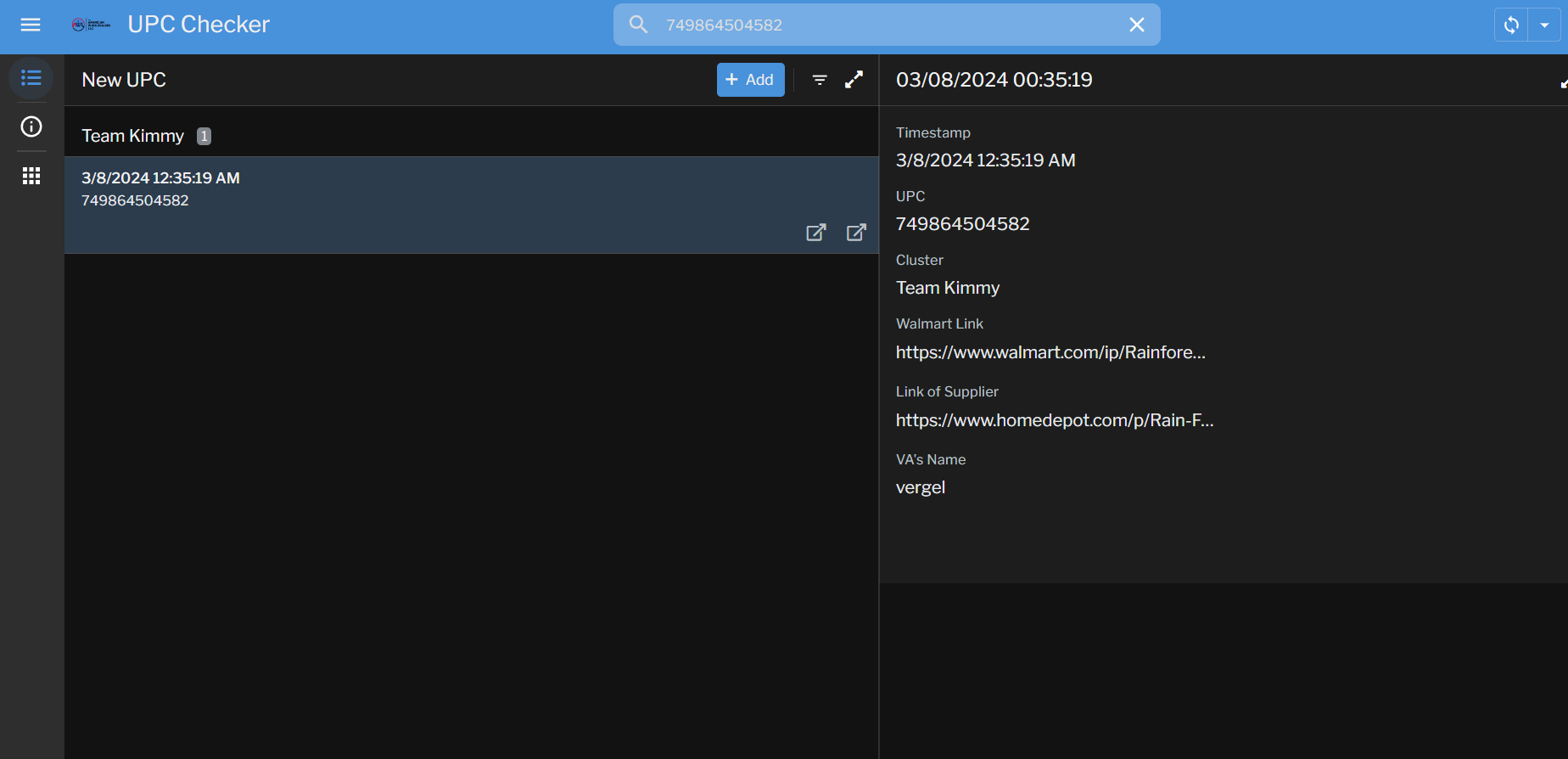
Task: Expand the New UPC list panel
Action: click(854, 80)
